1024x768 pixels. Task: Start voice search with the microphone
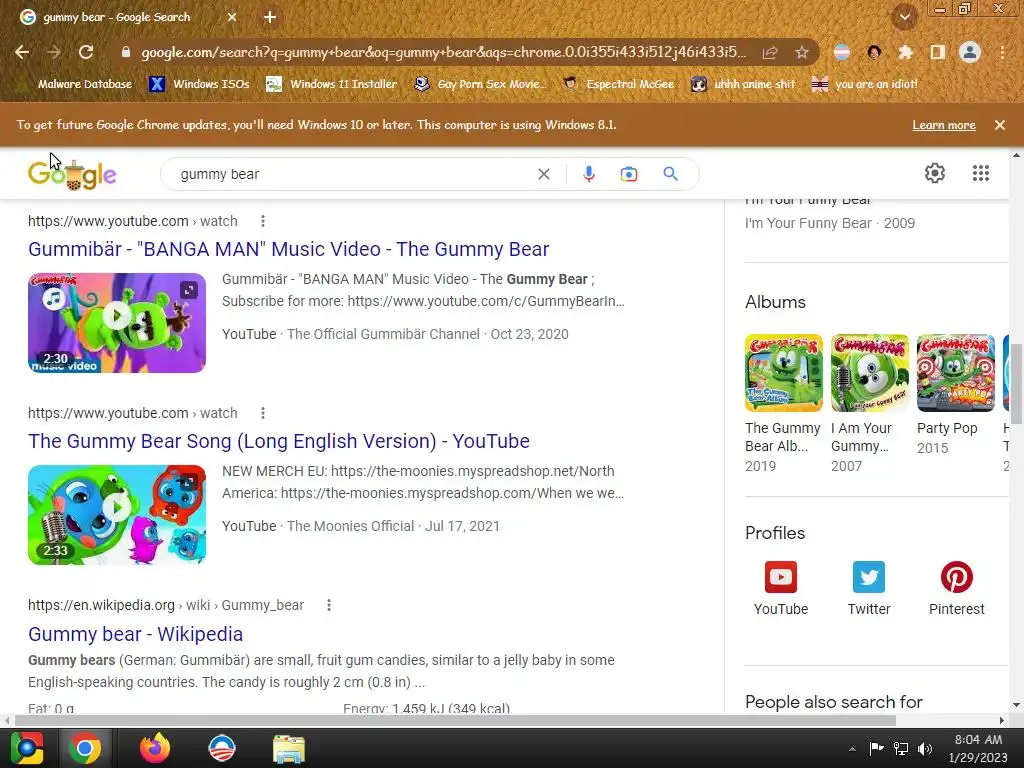coord(588,174)
